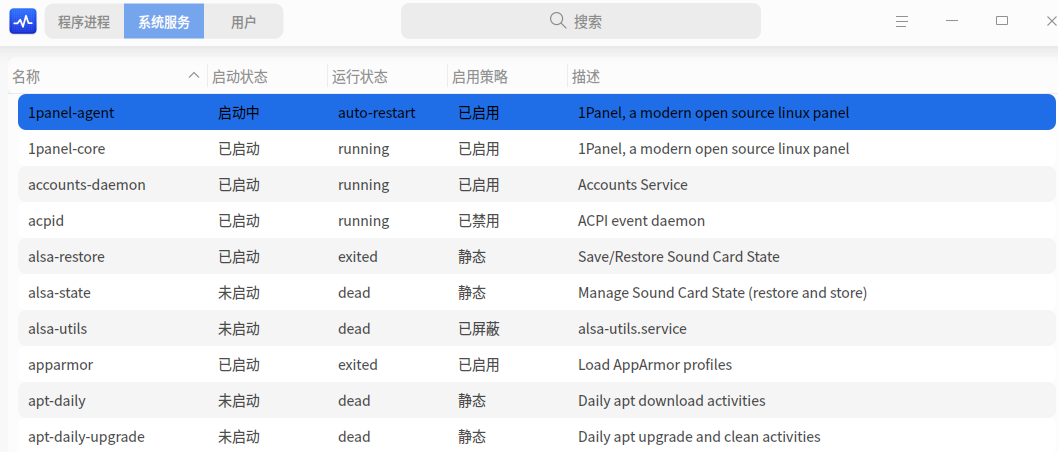
Task: Click 已屏蔽 policy of alsa-utils
Action: 478,329
